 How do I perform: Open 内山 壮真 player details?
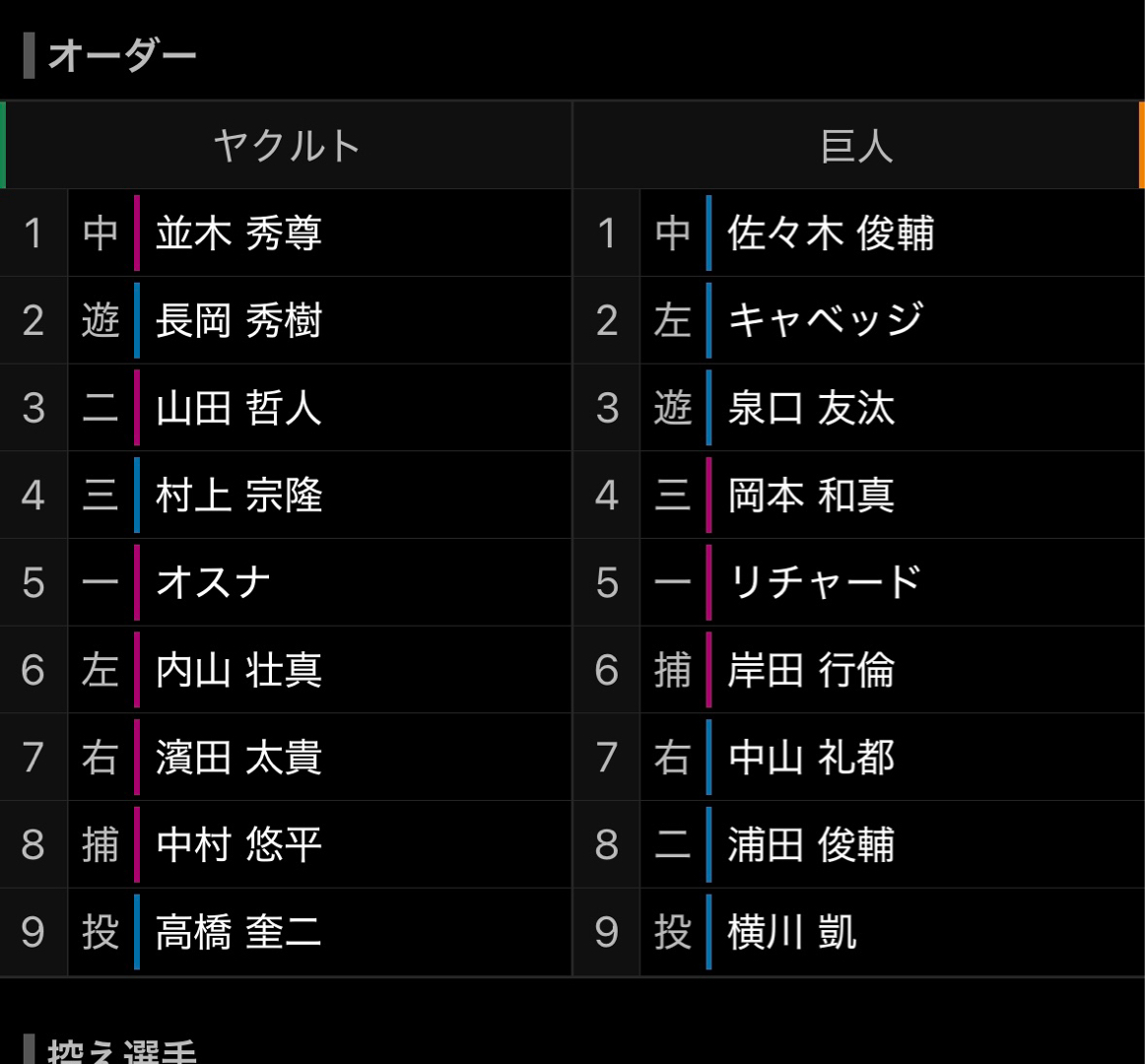[238, 670]
